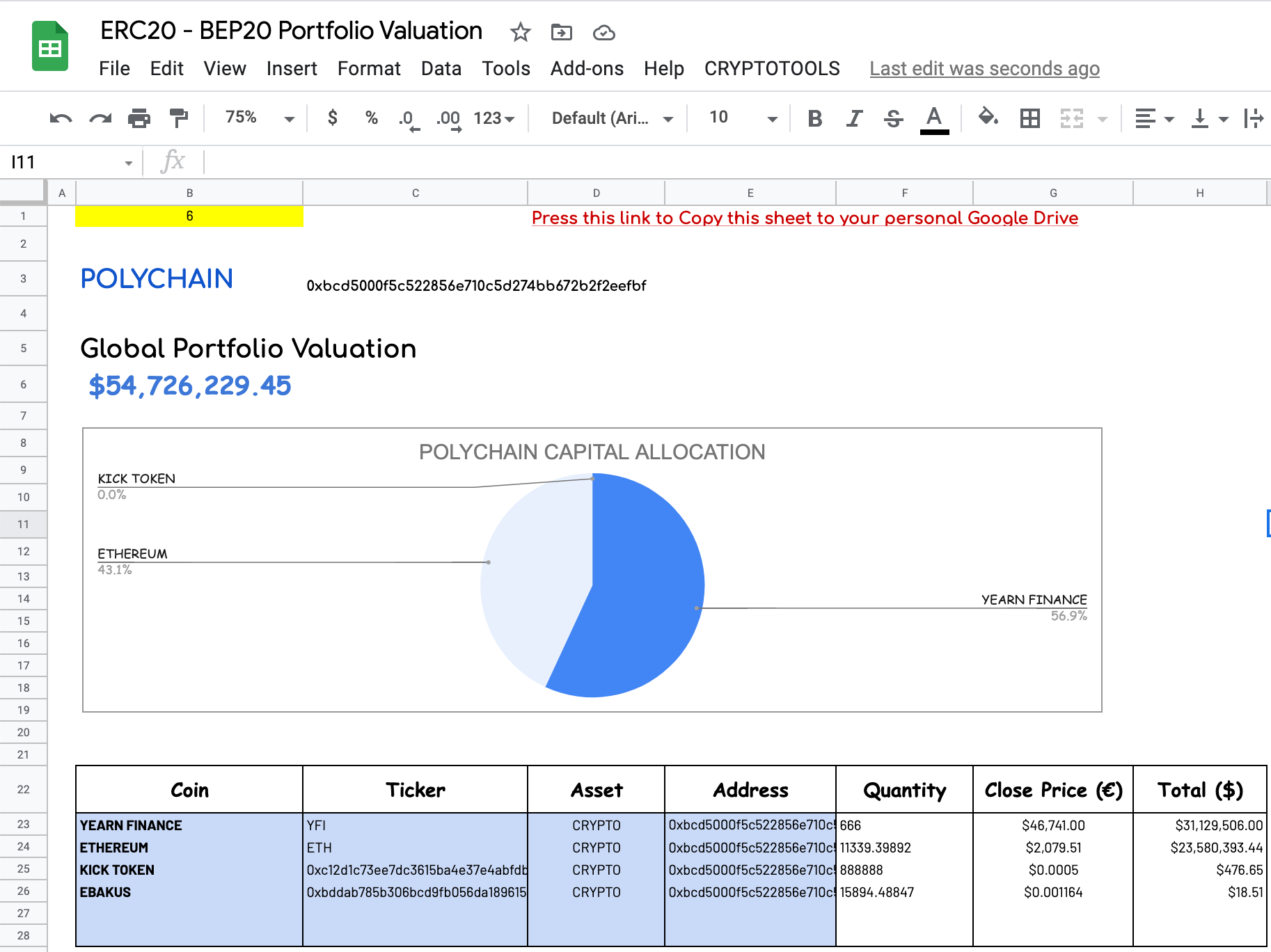Click the Undo icon

point(60,118)
